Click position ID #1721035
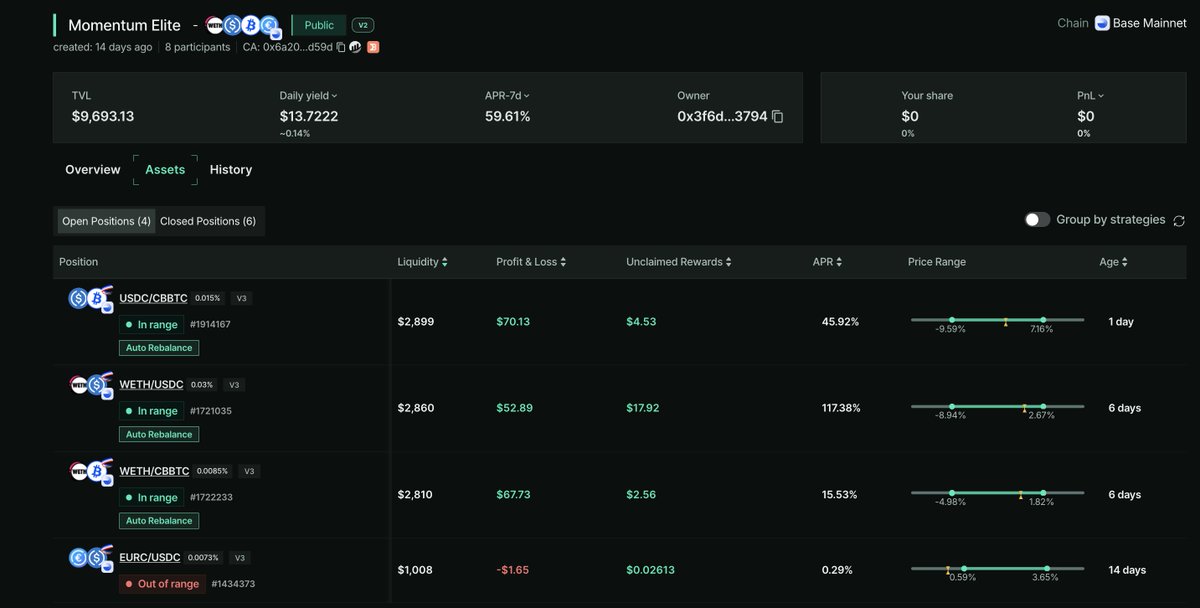 (x=210, y=411)
